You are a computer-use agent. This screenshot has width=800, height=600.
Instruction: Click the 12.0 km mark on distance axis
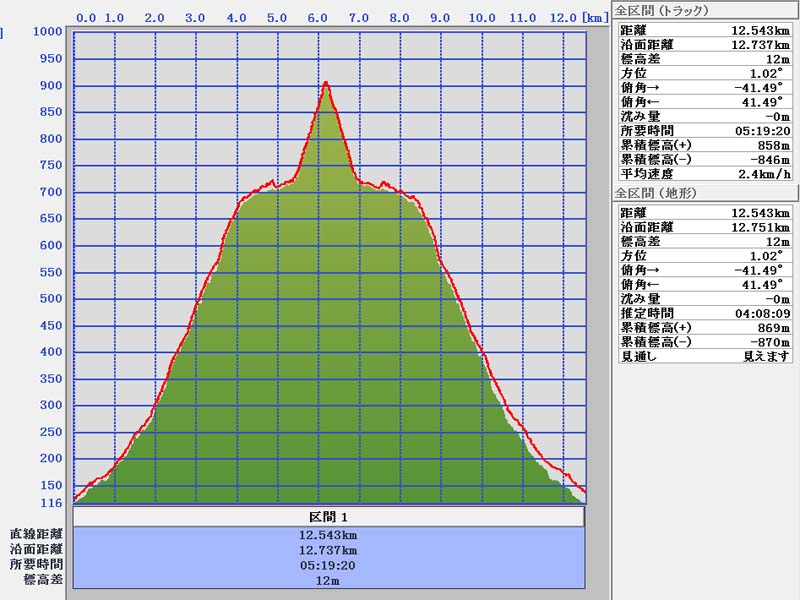pyautogui.click(x=563, y=18)
